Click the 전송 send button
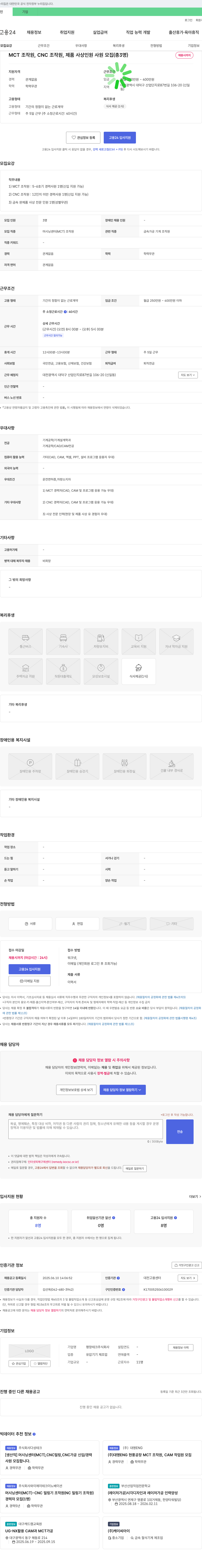Image resolution: width=202 pixels, height=1568 pixels. [180, 1132]
